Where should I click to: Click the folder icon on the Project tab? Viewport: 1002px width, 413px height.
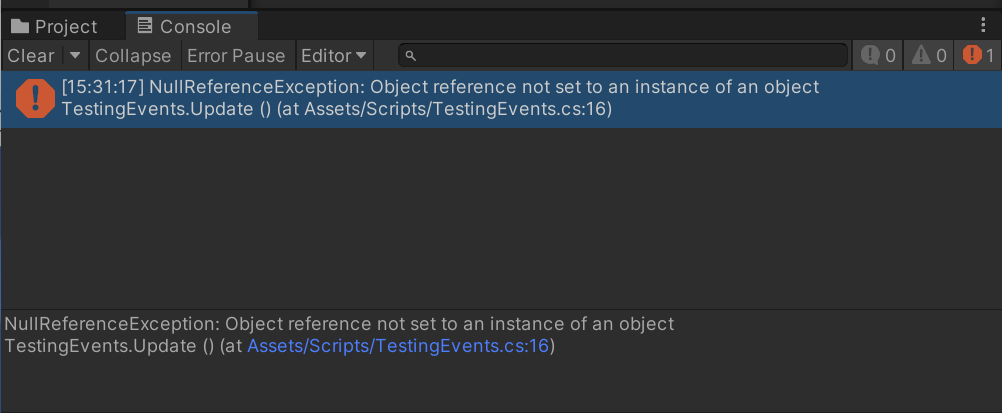click(x=20, y=26)
